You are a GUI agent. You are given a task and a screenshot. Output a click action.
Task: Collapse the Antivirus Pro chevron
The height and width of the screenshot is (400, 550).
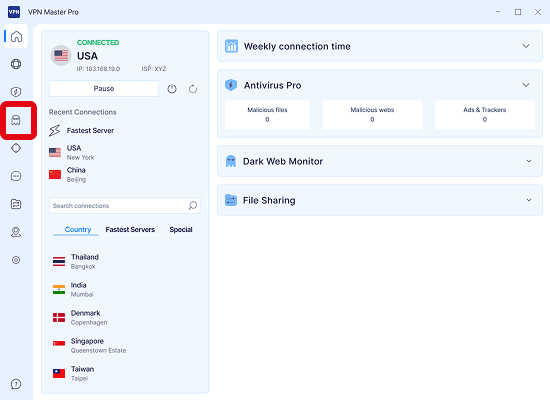(x=526, y=85)
